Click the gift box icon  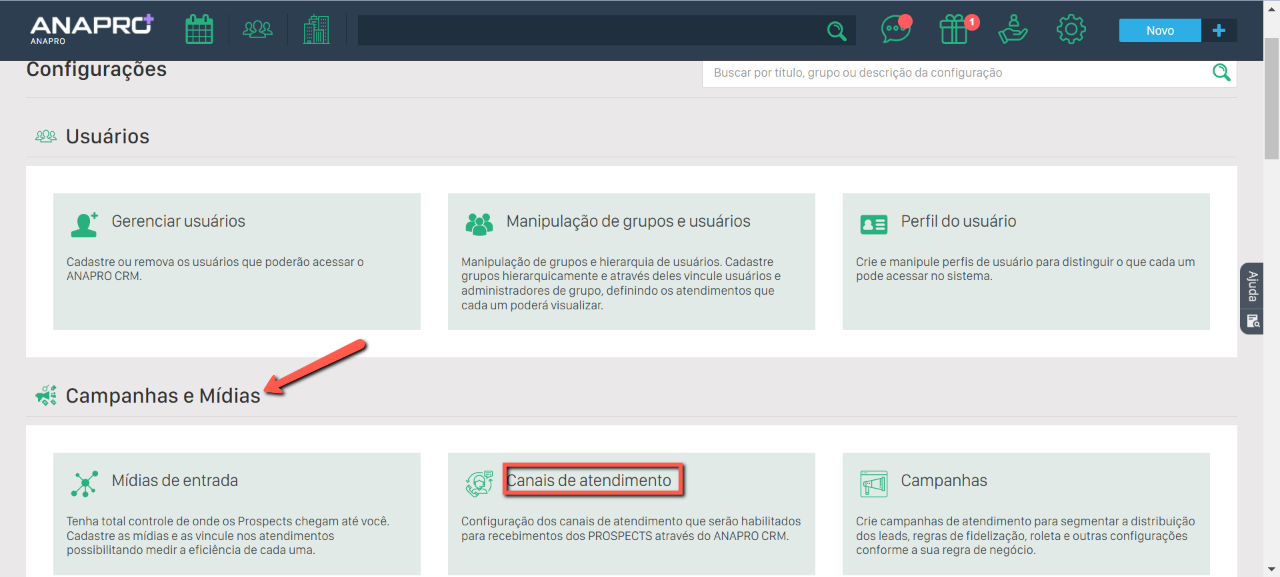pos(955,30)
